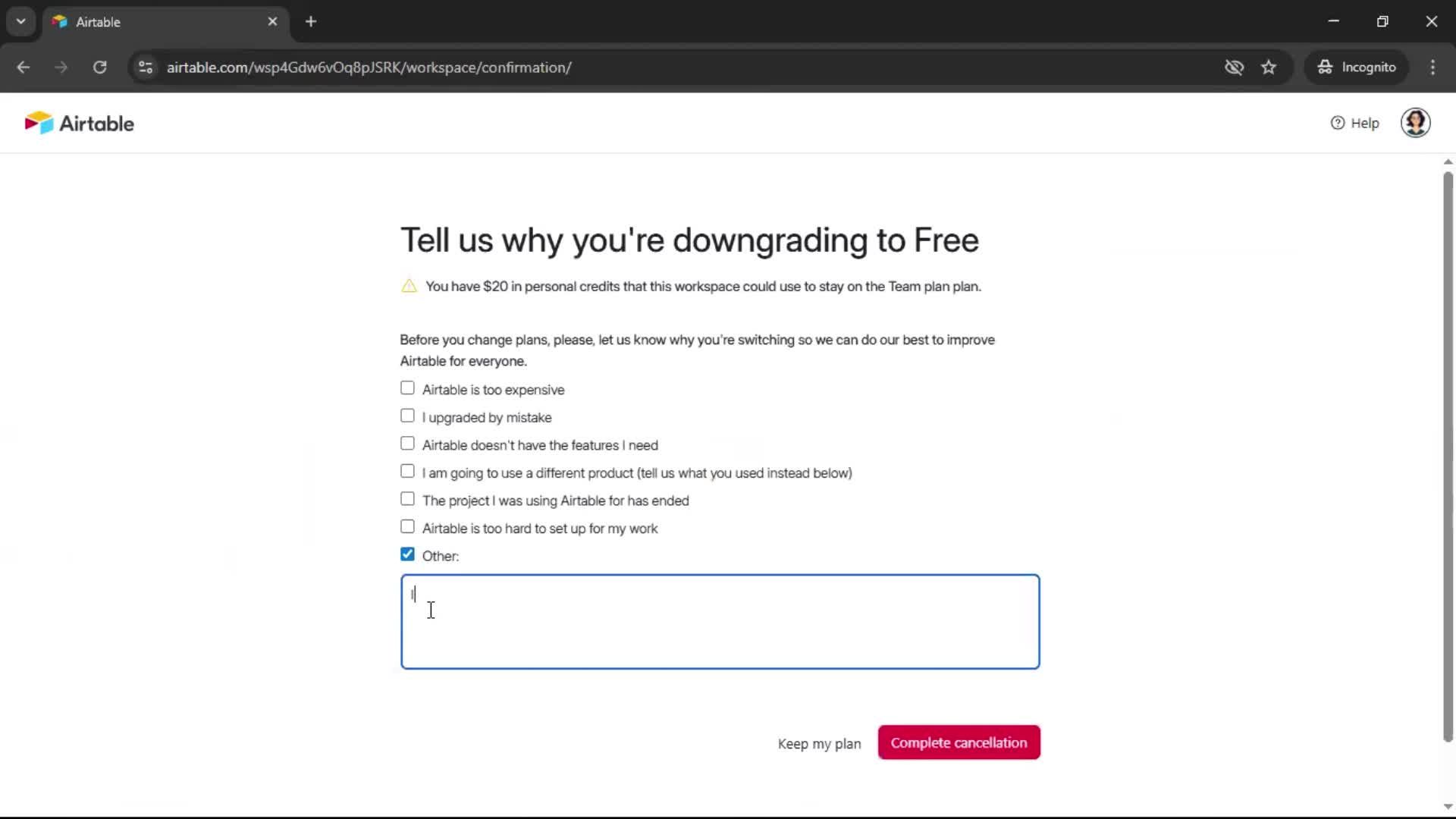This screenshot has width=1456, height=819.
Task: Close the Airtable tab
Action: (272, 22)
